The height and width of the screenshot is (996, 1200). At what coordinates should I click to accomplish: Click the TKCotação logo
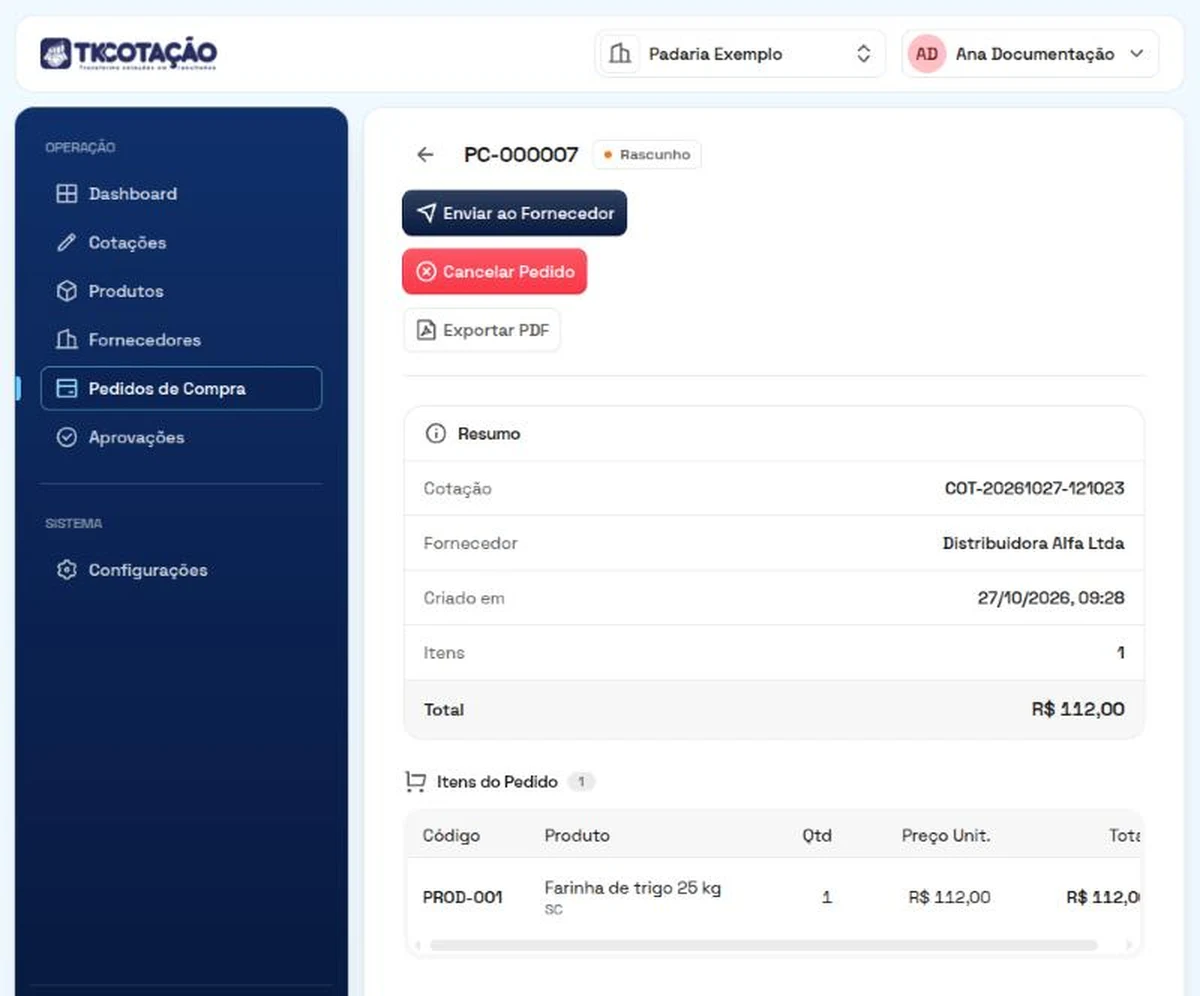pos(128,53)
